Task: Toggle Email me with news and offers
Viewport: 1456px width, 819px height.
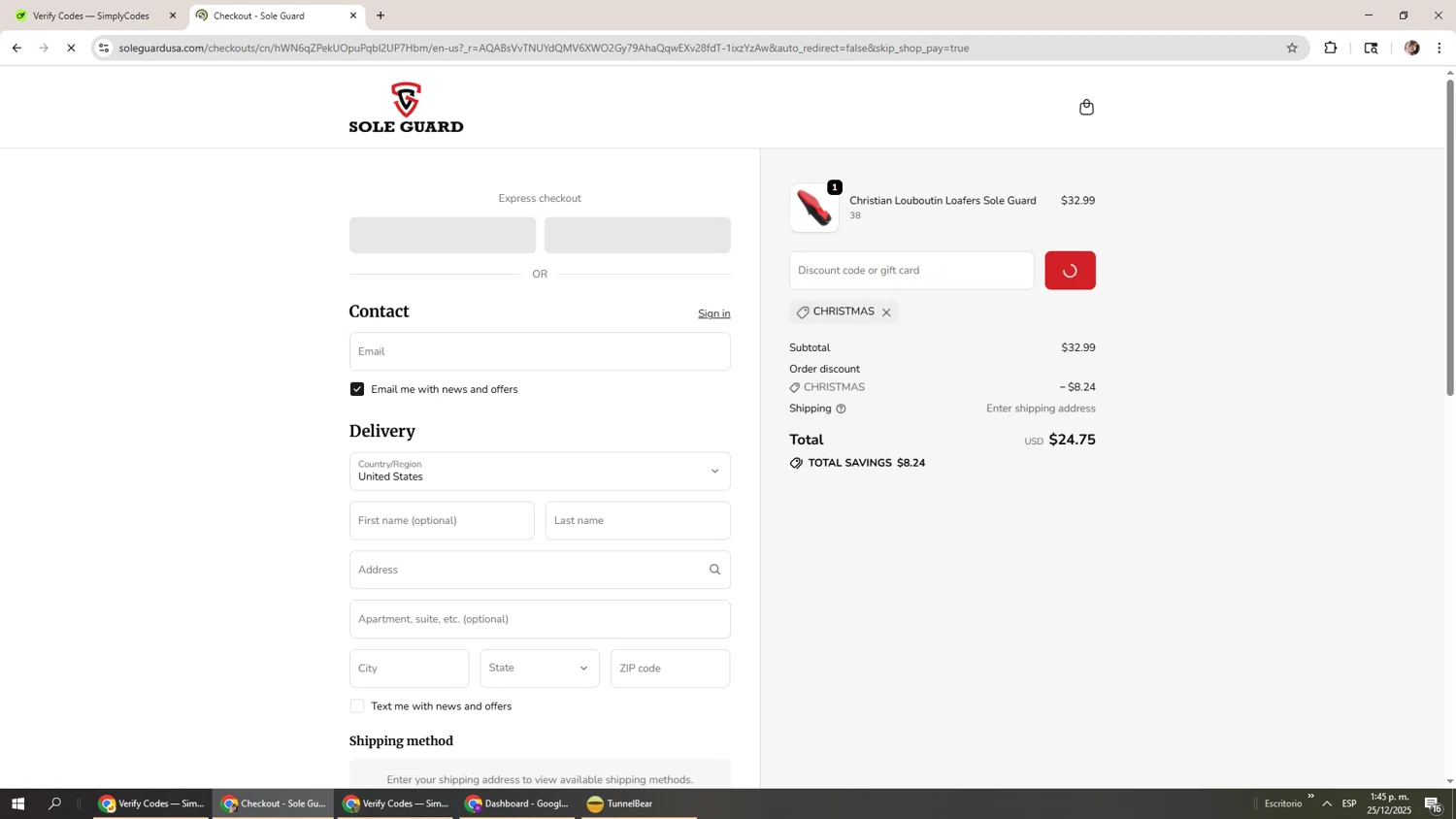Action: point(357,389)
